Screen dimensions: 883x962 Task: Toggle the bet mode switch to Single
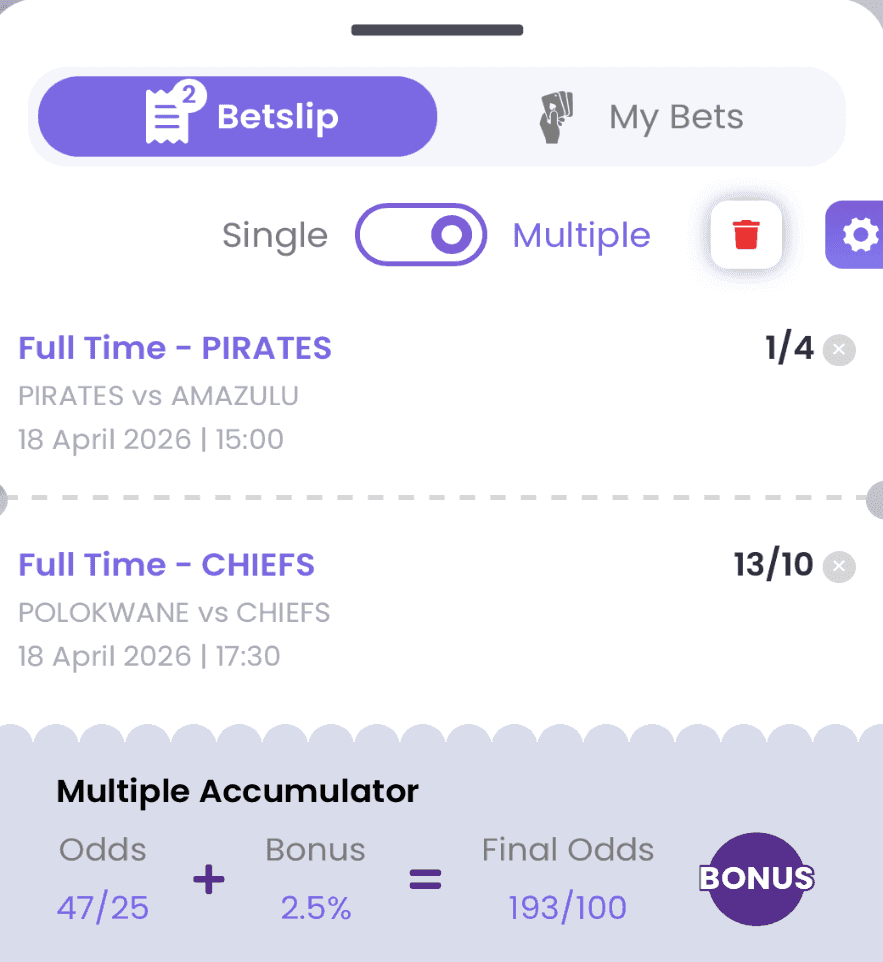421,234
